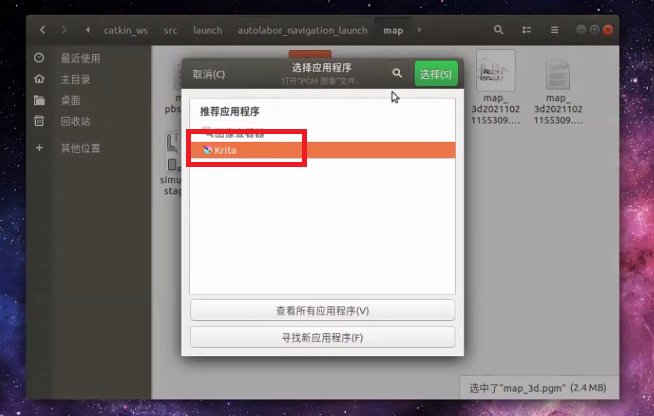The width and height of the screenshot is (654, 416).
Task: Click the search icon in the dialog header
Action: 397,74
